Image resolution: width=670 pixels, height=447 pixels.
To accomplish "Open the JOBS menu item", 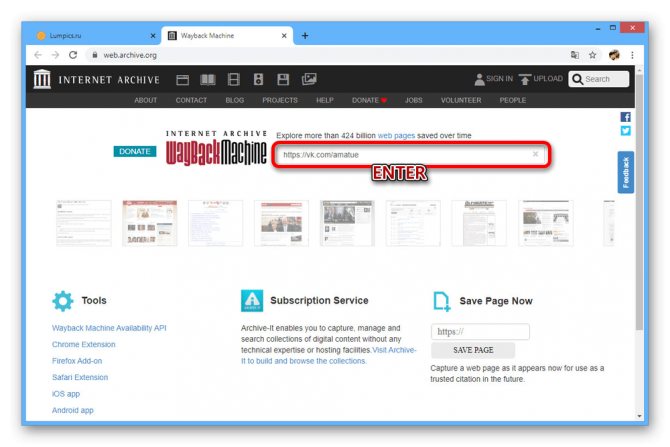I will pyautogui.click(x=414, y=100).
